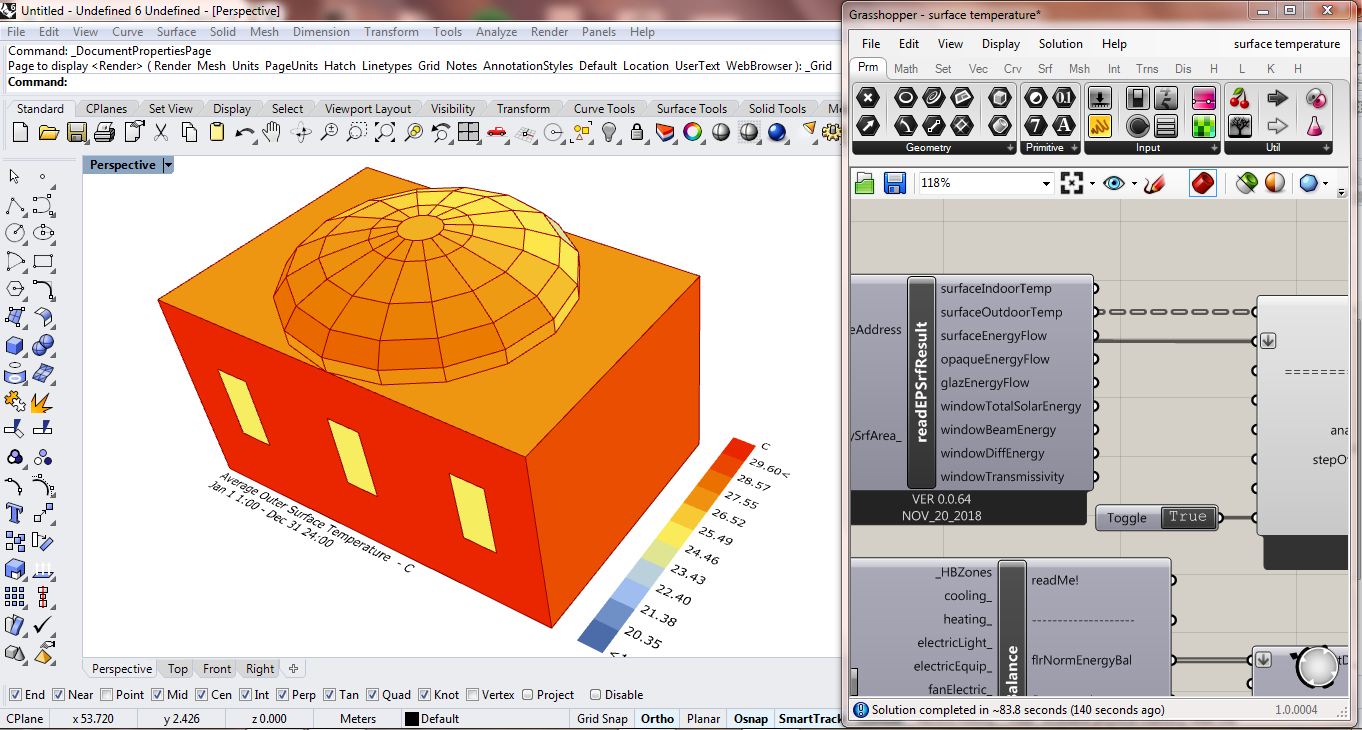Enable the Point osnap checkbox
This screenshot has height=730, width=1362.
coord(106,695)
